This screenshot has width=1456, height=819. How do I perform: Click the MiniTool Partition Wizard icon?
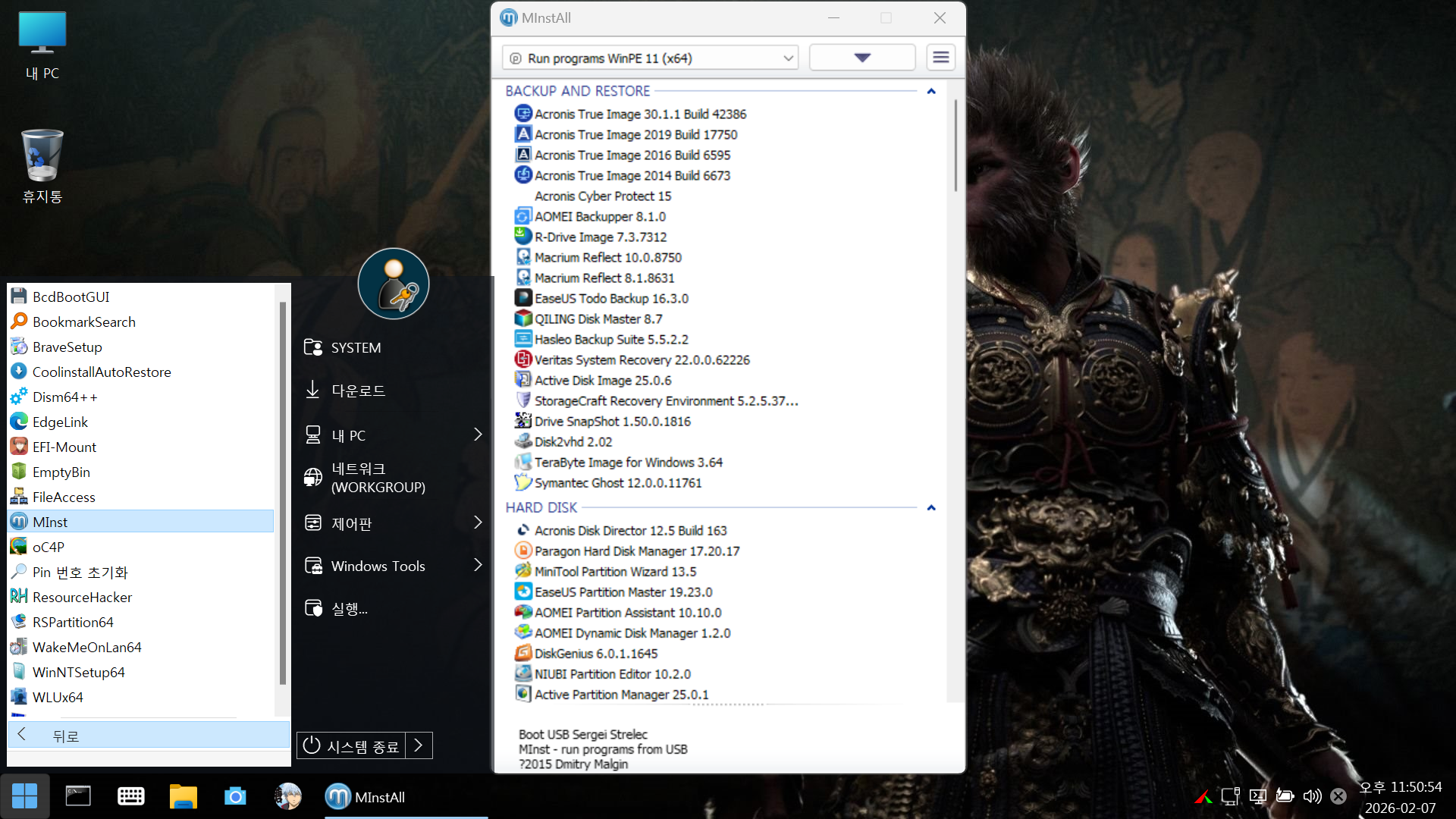tap(522, 571)
